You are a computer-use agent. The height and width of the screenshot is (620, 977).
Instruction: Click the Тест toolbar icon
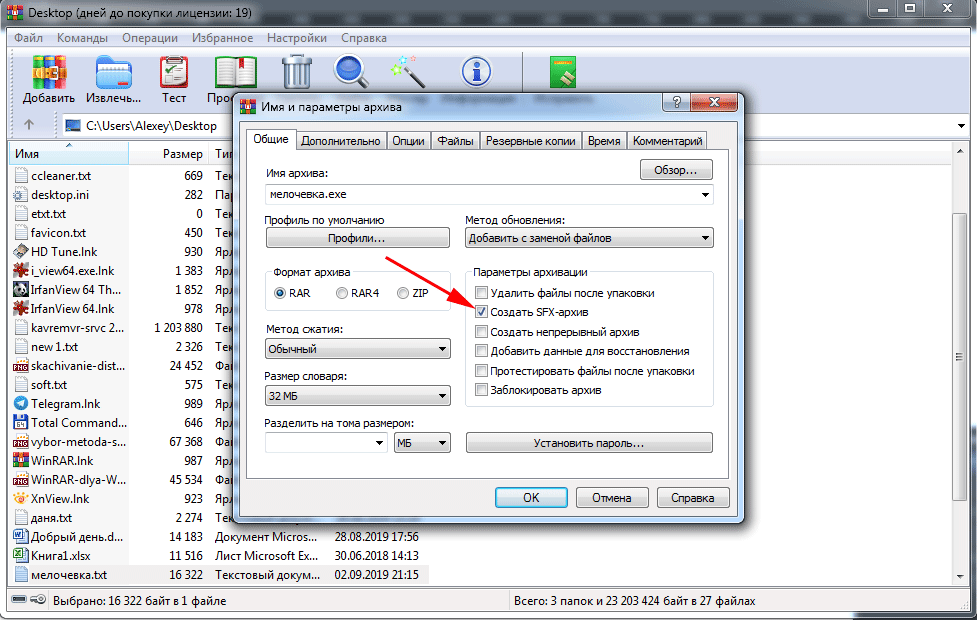174,72
